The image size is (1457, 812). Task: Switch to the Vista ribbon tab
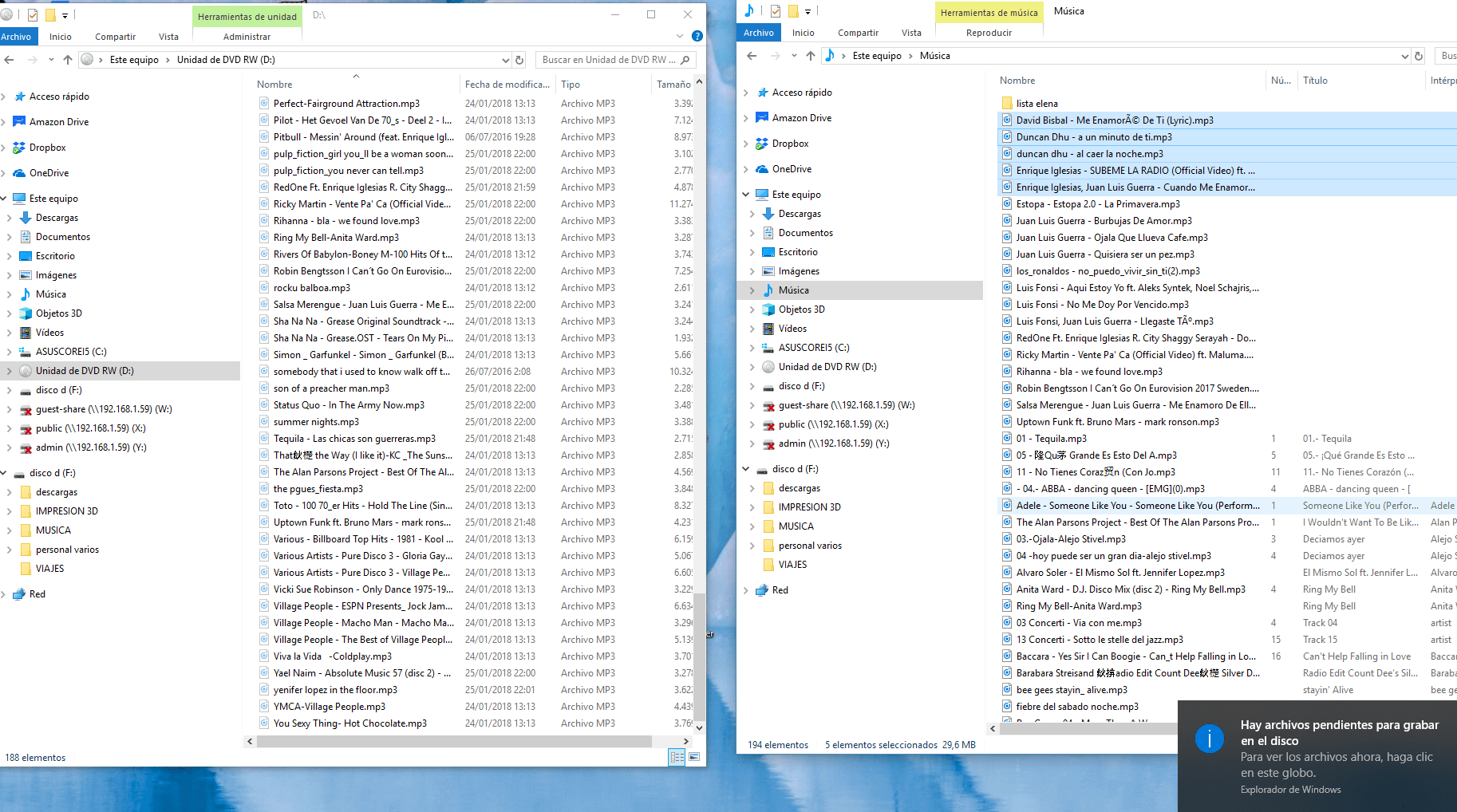[x=168, y=36]
